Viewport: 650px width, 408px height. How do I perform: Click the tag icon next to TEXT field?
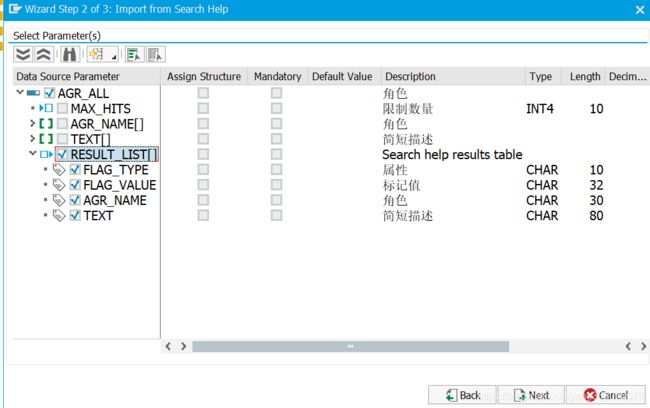pos(59,216)
